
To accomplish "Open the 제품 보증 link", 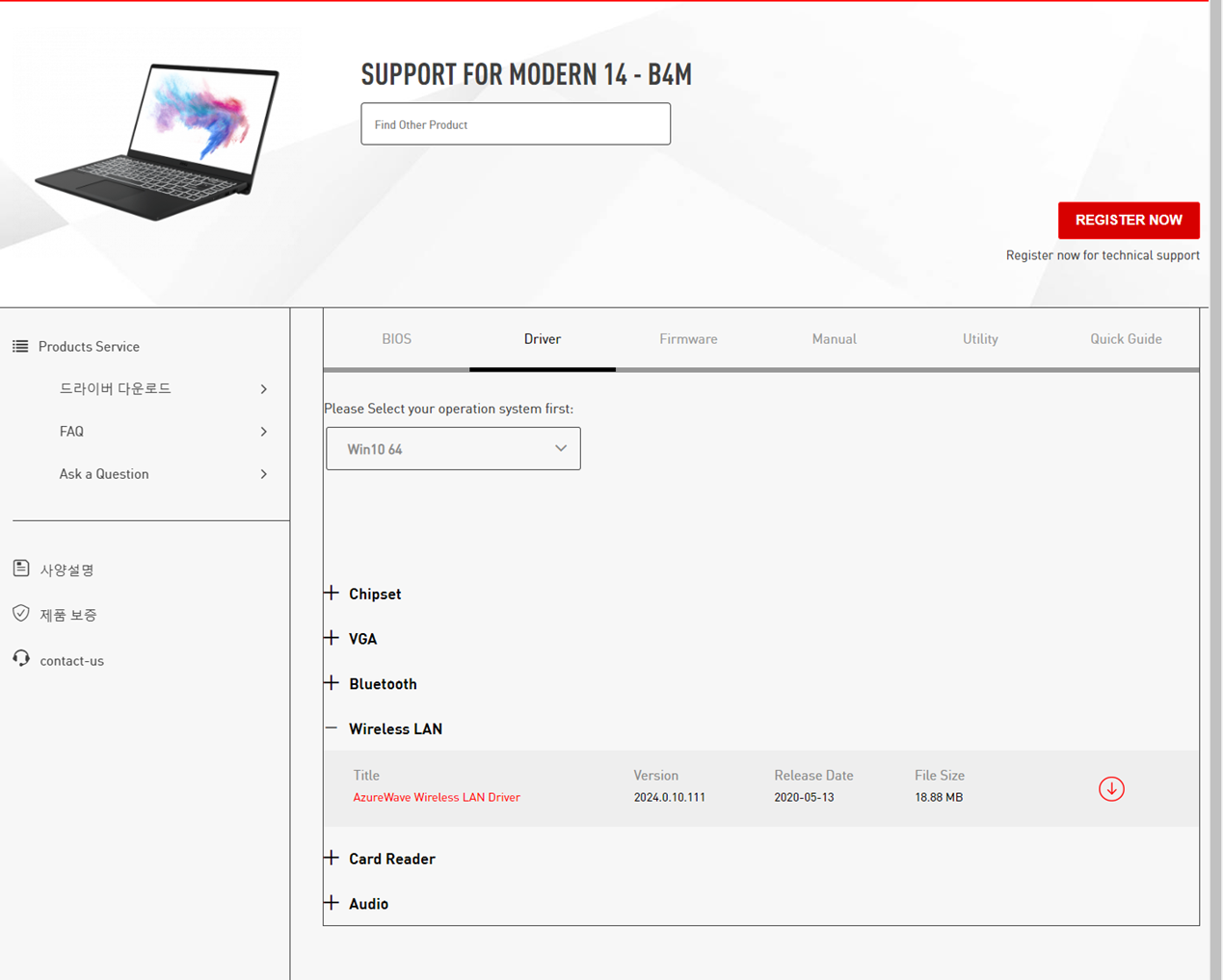I will point(68,615).
